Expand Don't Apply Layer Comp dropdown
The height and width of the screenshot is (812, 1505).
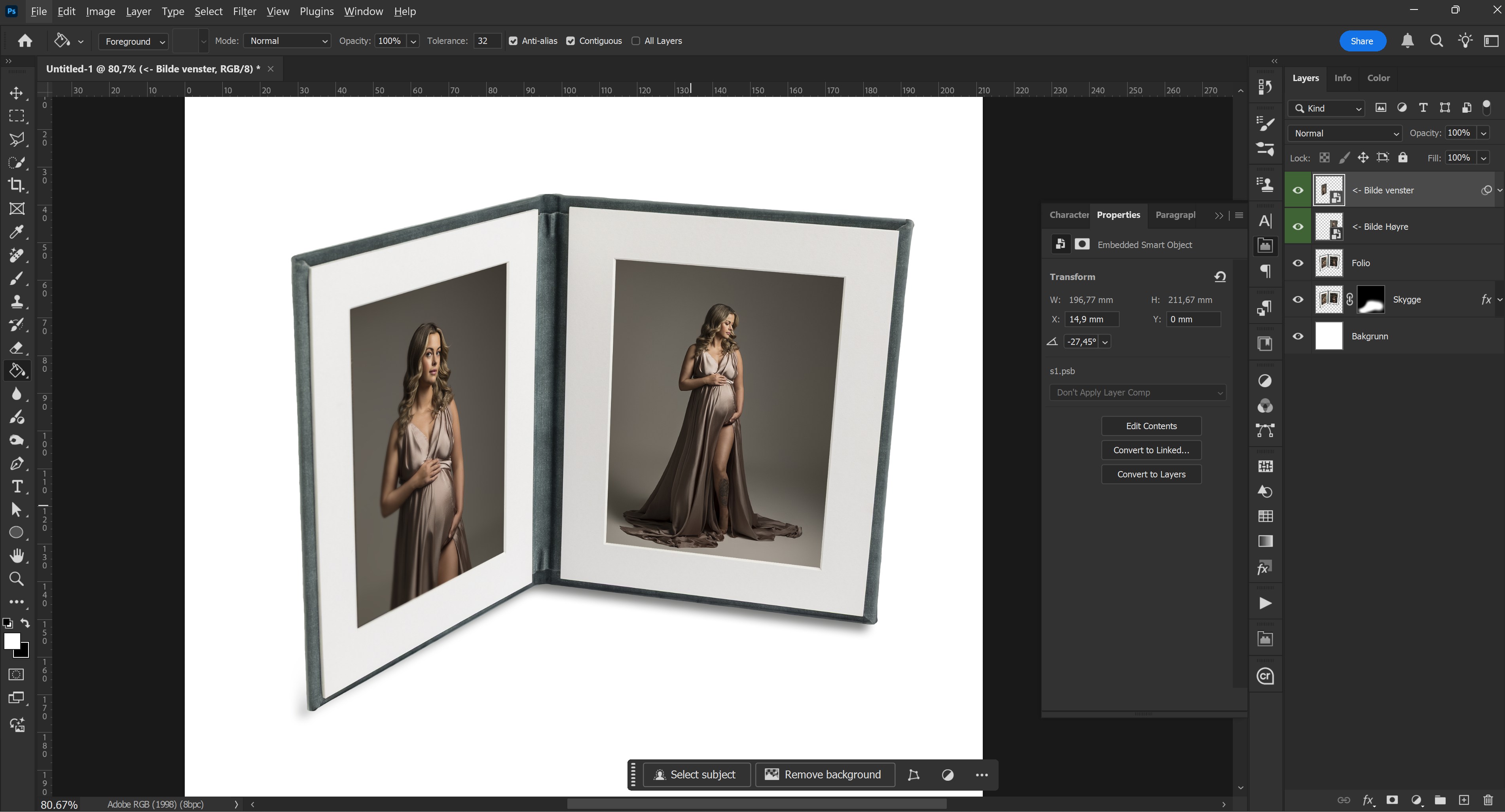click(x=1137, y=393)
